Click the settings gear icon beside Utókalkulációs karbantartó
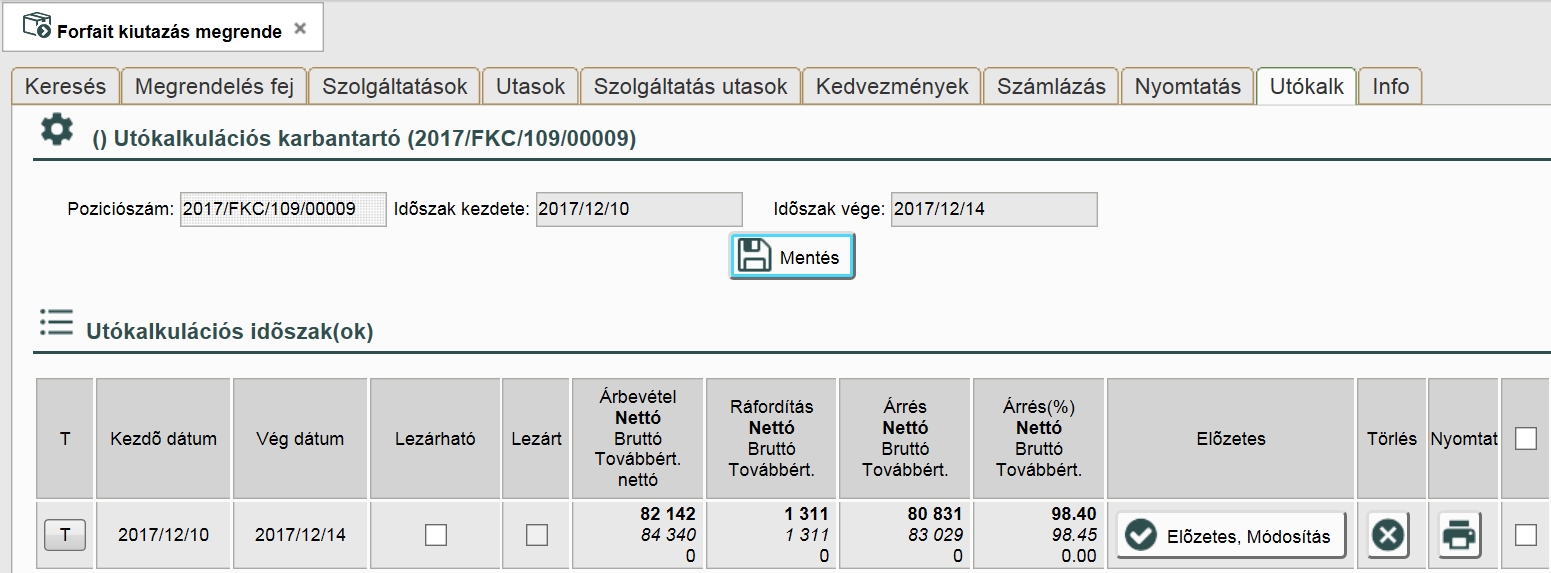Screen dimensions: 1551x573 [x=56, y=130]
